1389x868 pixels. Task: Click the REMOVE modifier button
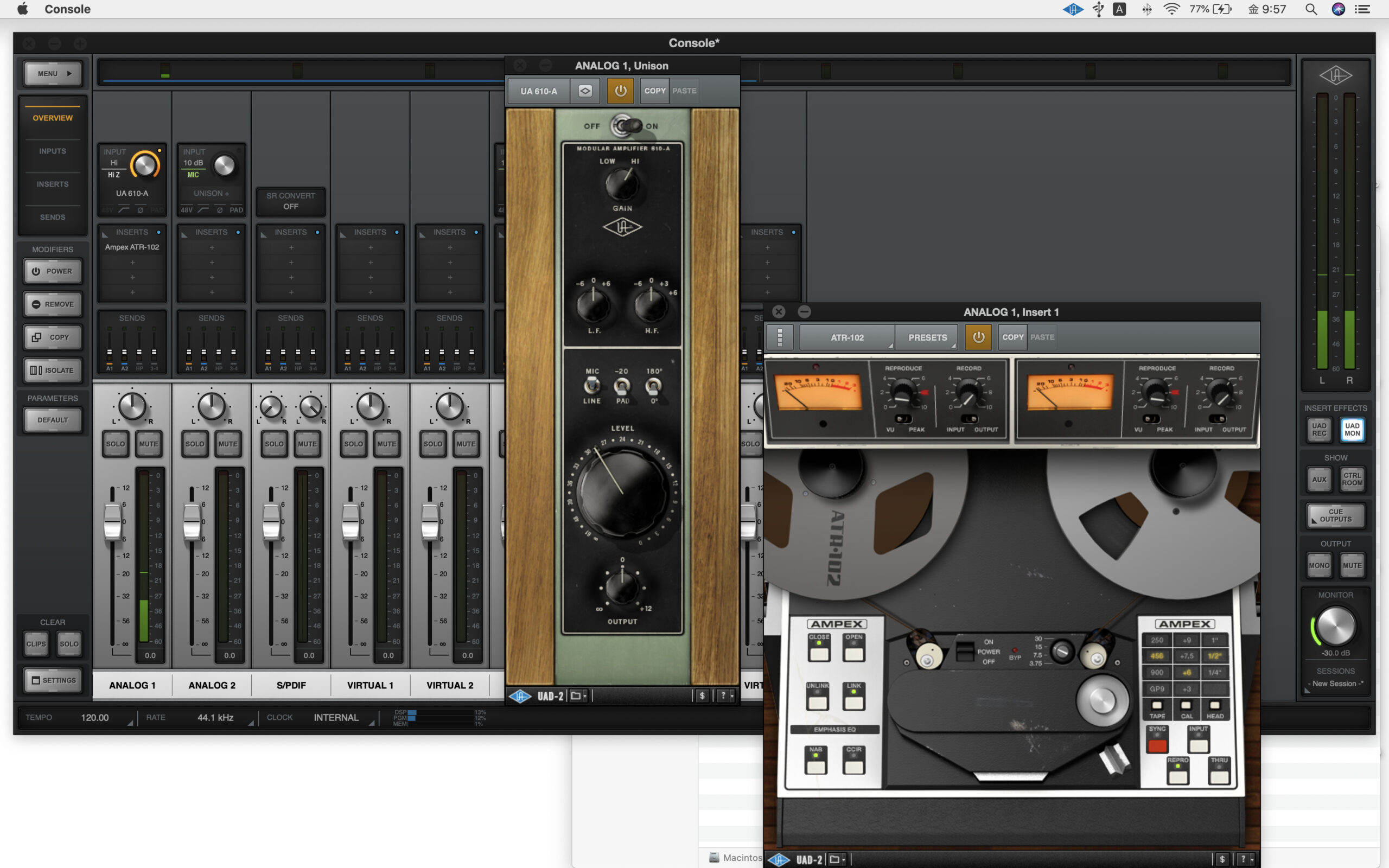tap(53, 304)
